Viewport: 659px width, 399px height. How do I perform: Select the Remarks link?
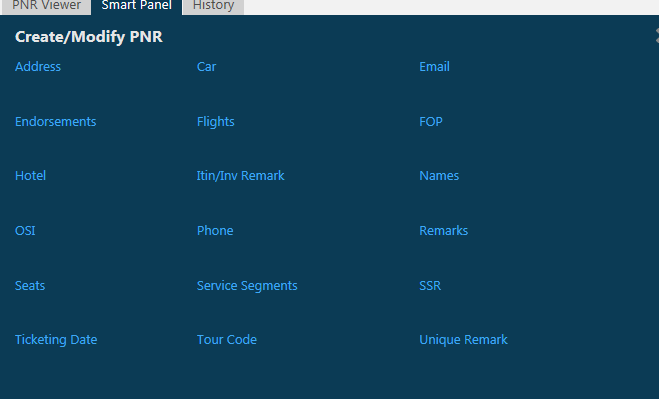pyautogui.click(x=443, y=230)
